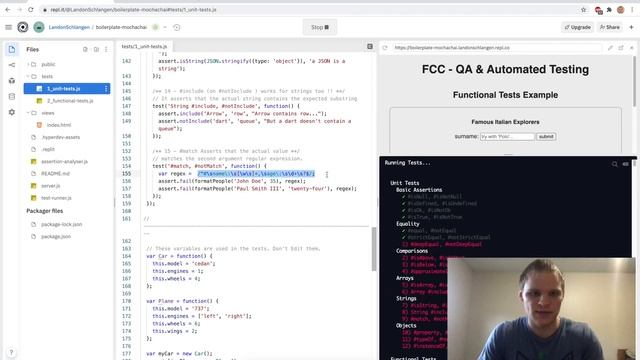The width and height of the screenshot is (640, 360).
Task: Refresh the web preview pane
Action: tap(385, 48)
